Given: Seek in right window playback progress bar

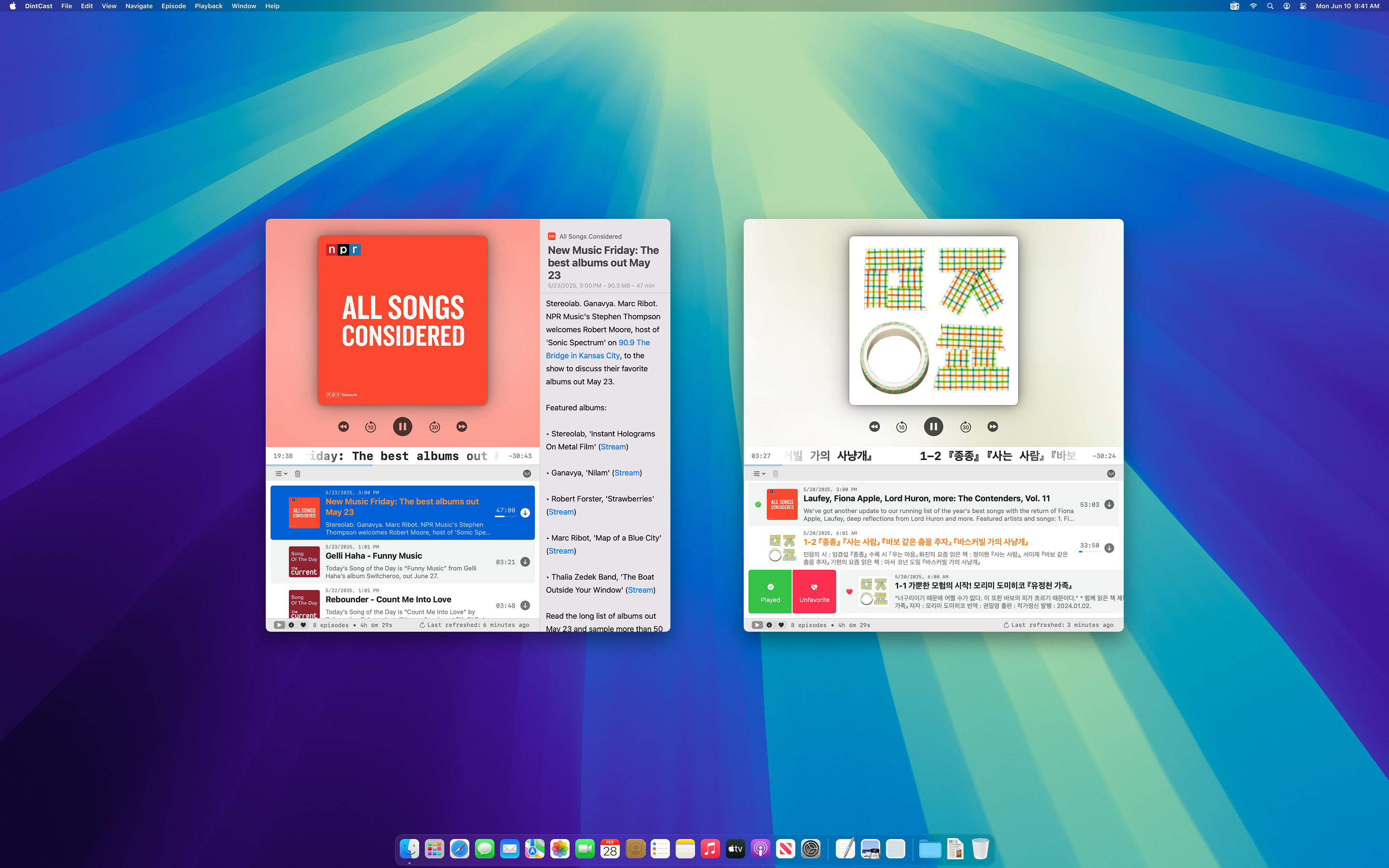Looking at the screenshot, I should tap(933, 464).
